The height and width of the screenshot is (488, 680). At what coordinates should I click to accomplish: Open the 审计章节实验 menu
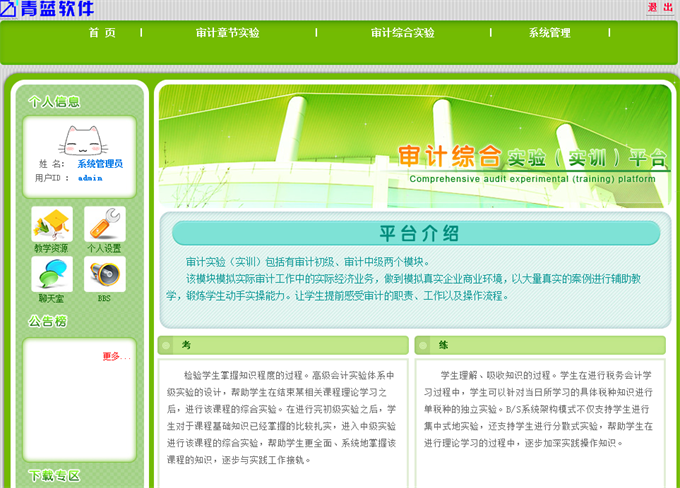coord(227,33)
